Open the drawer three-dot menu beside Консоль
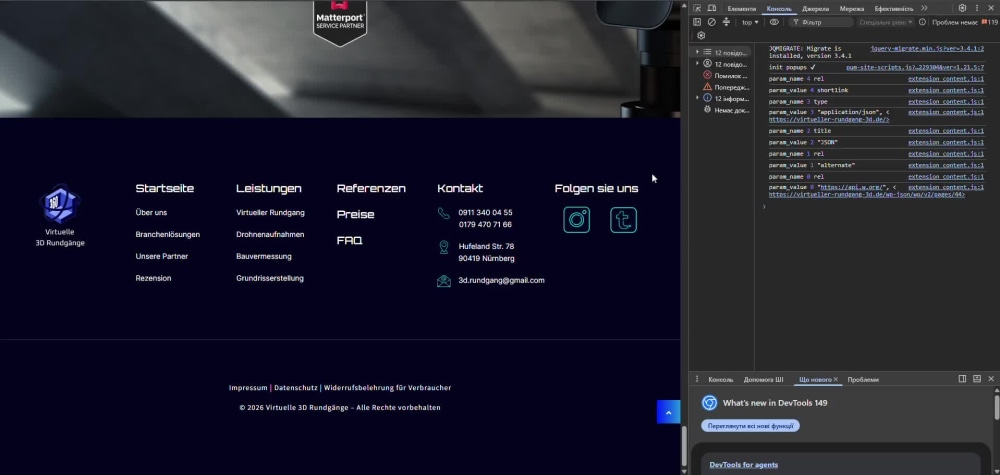The height and width of the screenshot is (475, 1000). point(697,379)
